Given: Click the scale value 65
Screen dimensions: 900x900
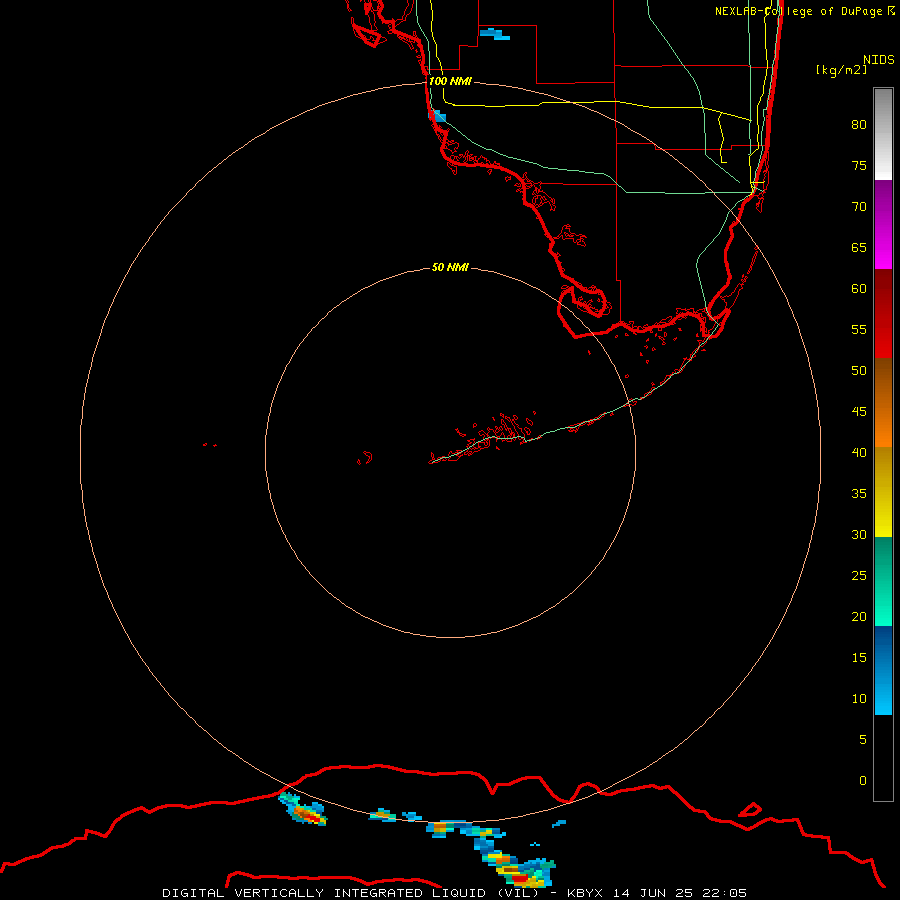Looking at the screenshot, I should point(859,248).
